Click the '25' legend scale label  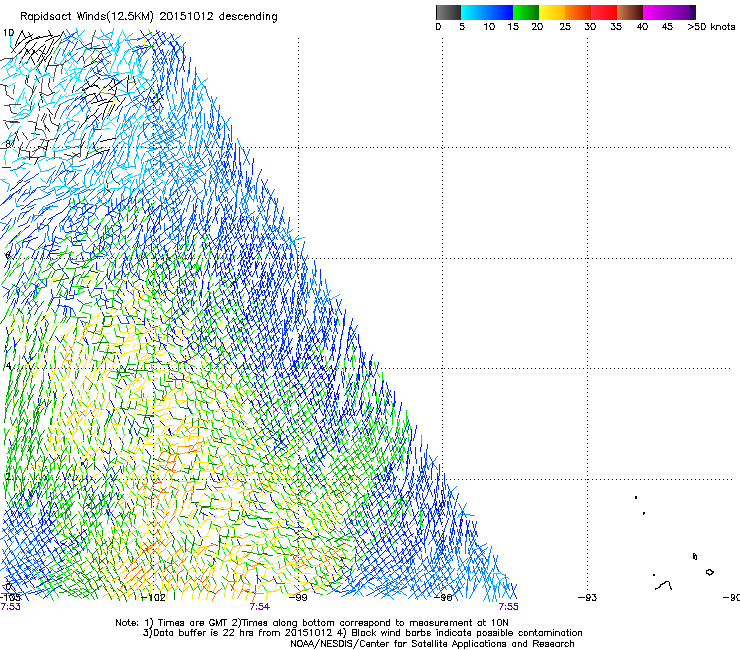coord(565,27)
